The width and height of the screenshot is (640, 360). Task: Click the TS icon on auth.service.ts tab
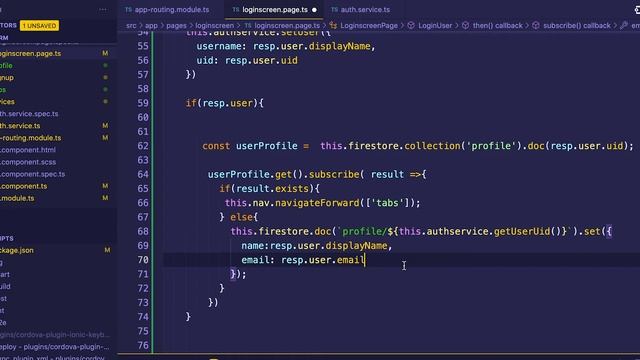[334, 9]
